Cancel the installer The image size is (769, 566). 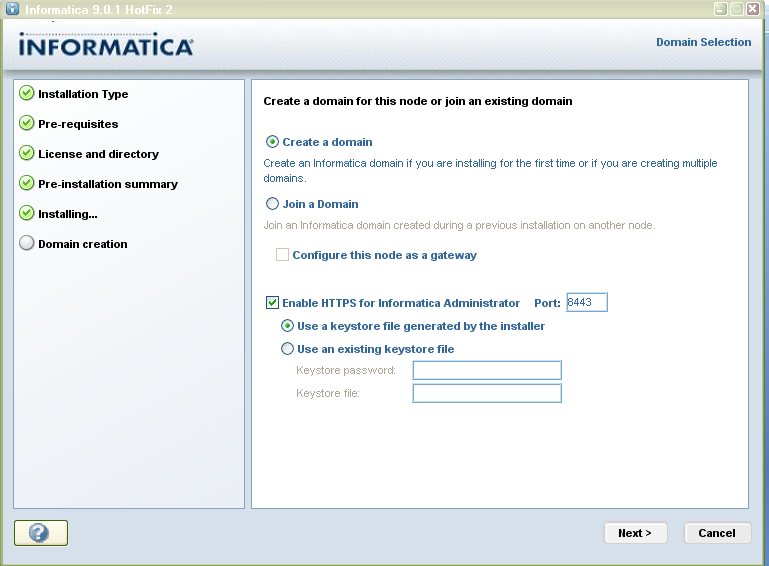point(717,533)
